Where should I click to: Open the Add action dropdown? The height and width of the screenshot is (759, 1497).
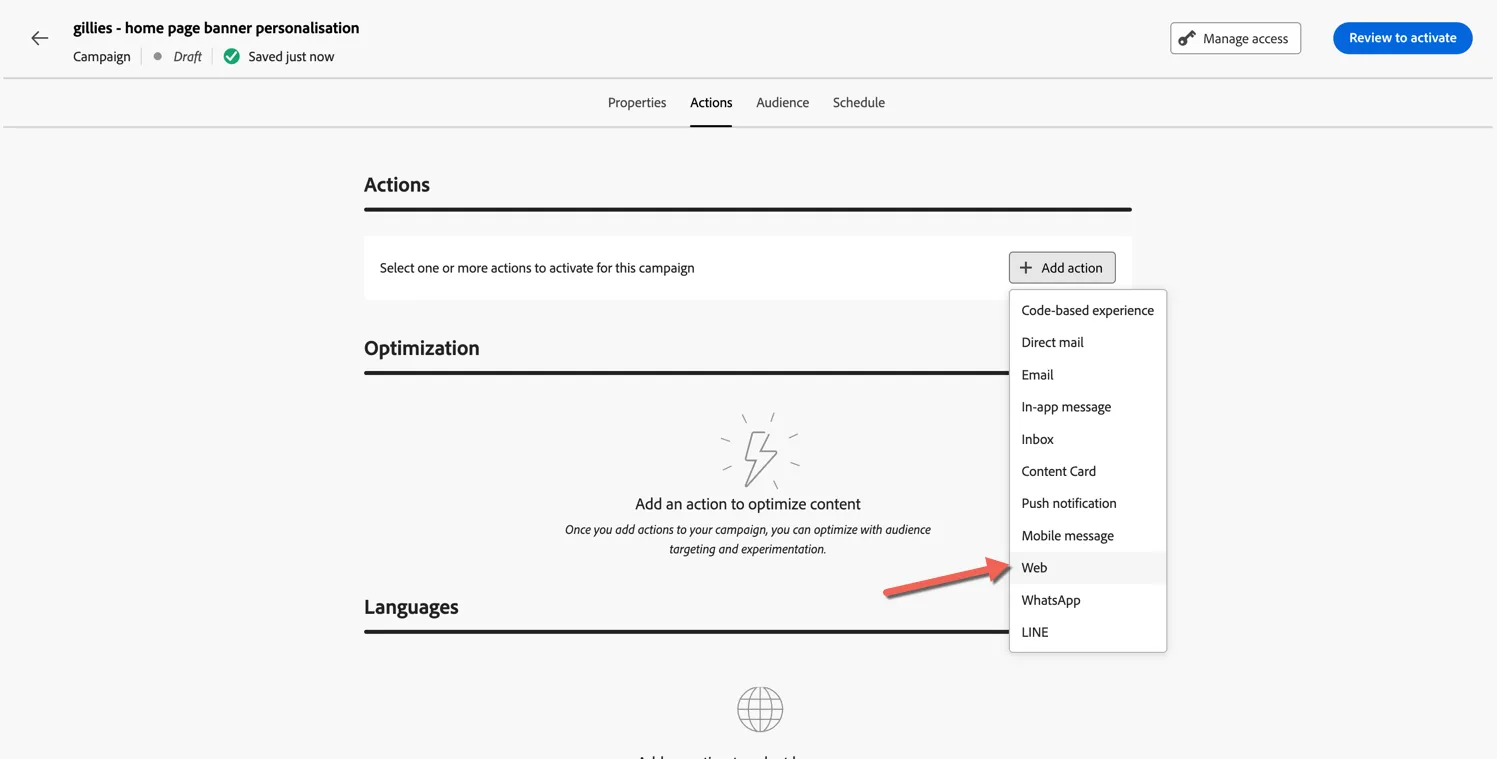[1062, 268]
